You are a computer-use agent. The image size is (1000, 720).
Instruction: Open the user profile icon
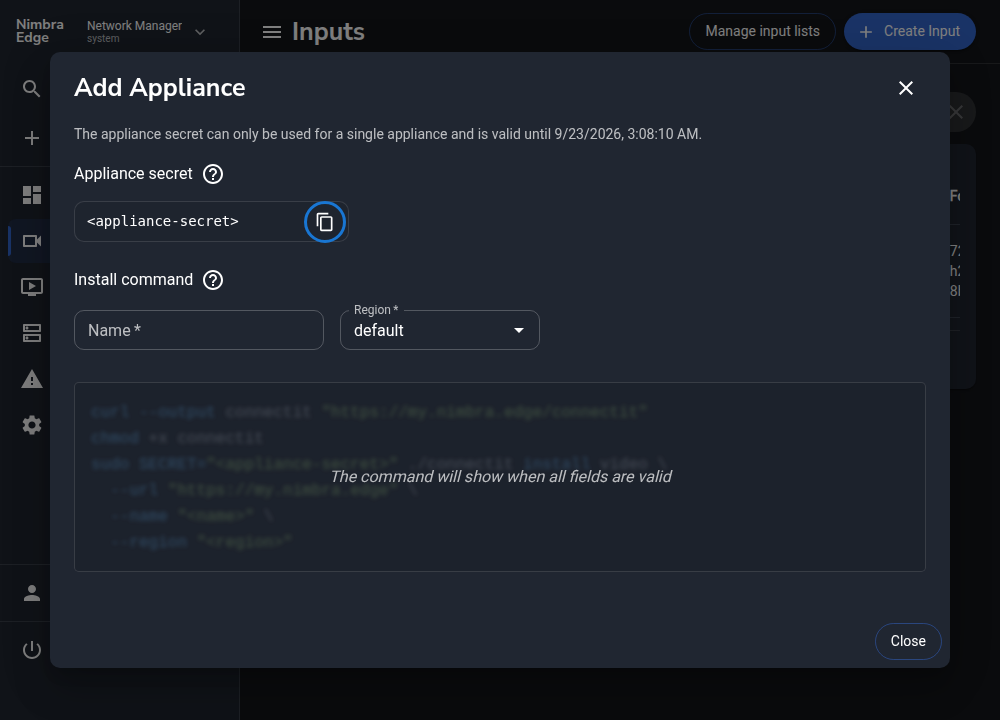click(x=31, y=593)
